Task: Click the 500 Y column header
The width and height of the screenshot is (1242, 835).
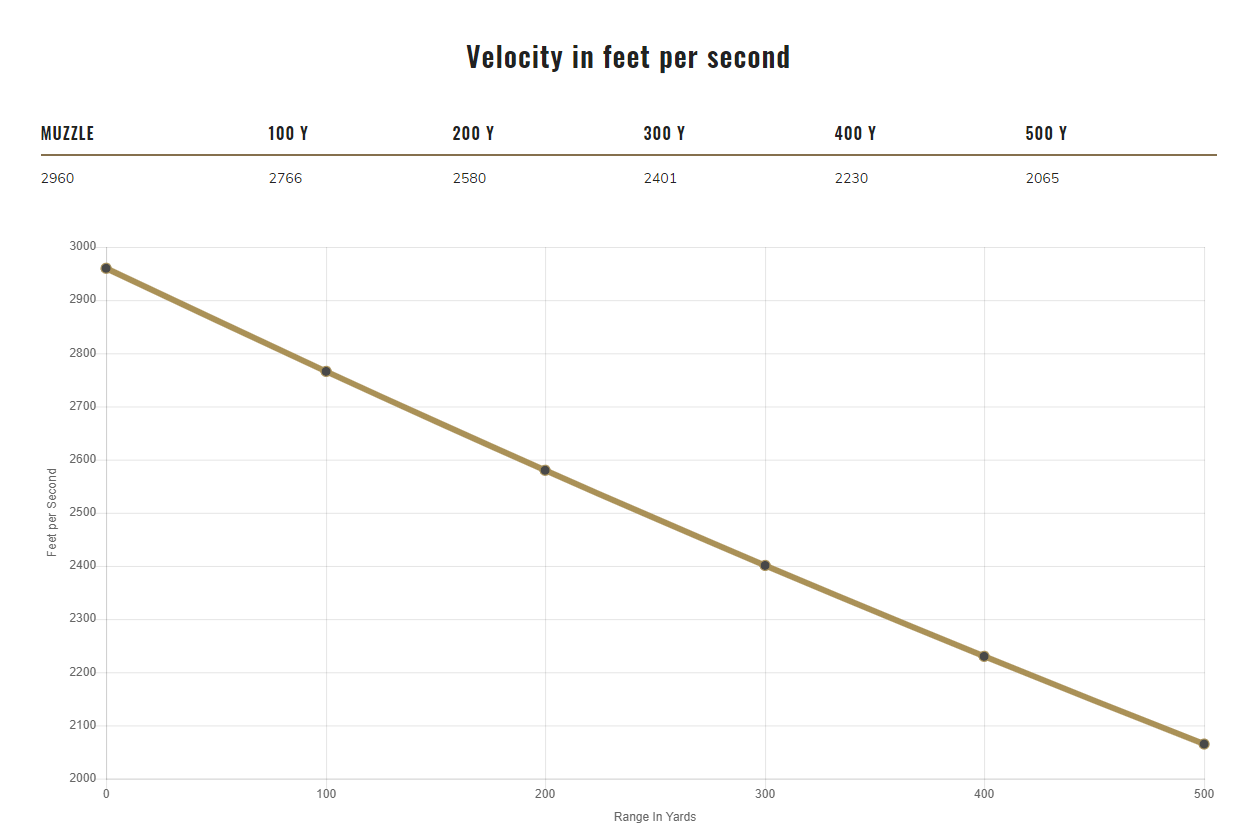Action: tap(1046, 133)
